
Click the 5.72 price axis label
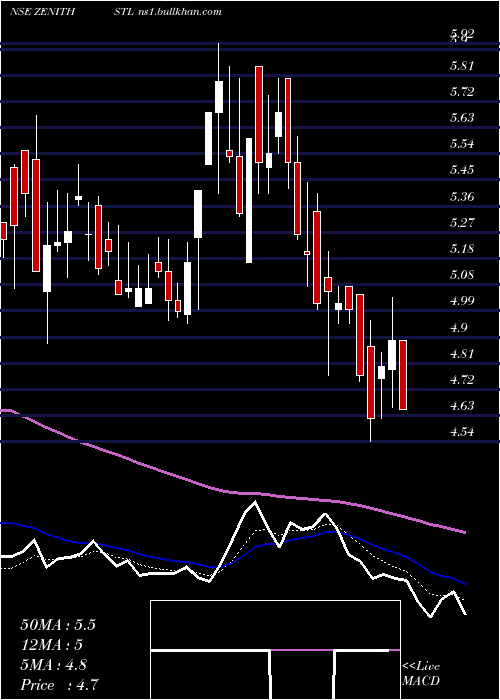click(462, 92)
